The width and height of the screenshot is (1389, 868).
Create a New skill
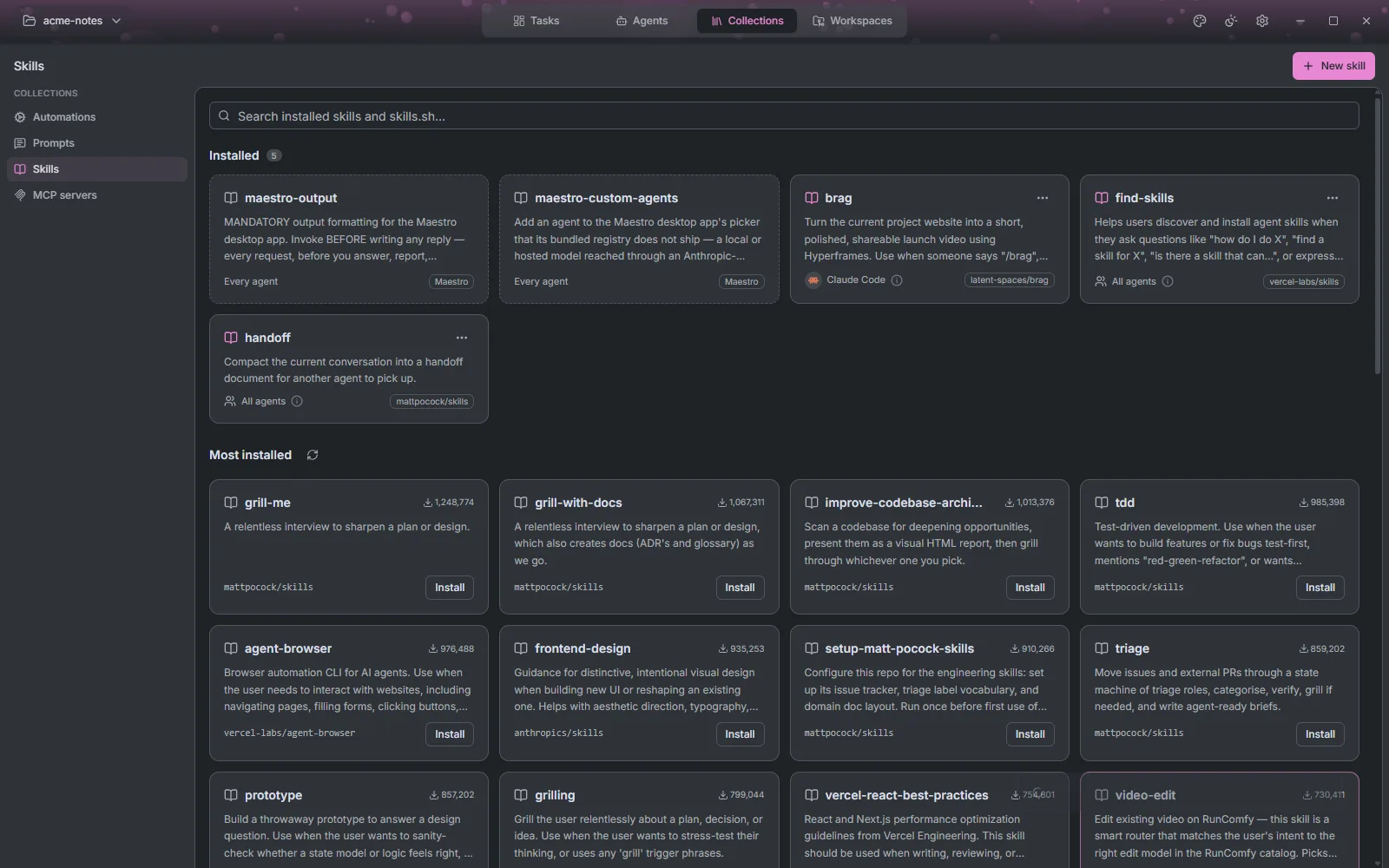click(x=1333, y=66)
